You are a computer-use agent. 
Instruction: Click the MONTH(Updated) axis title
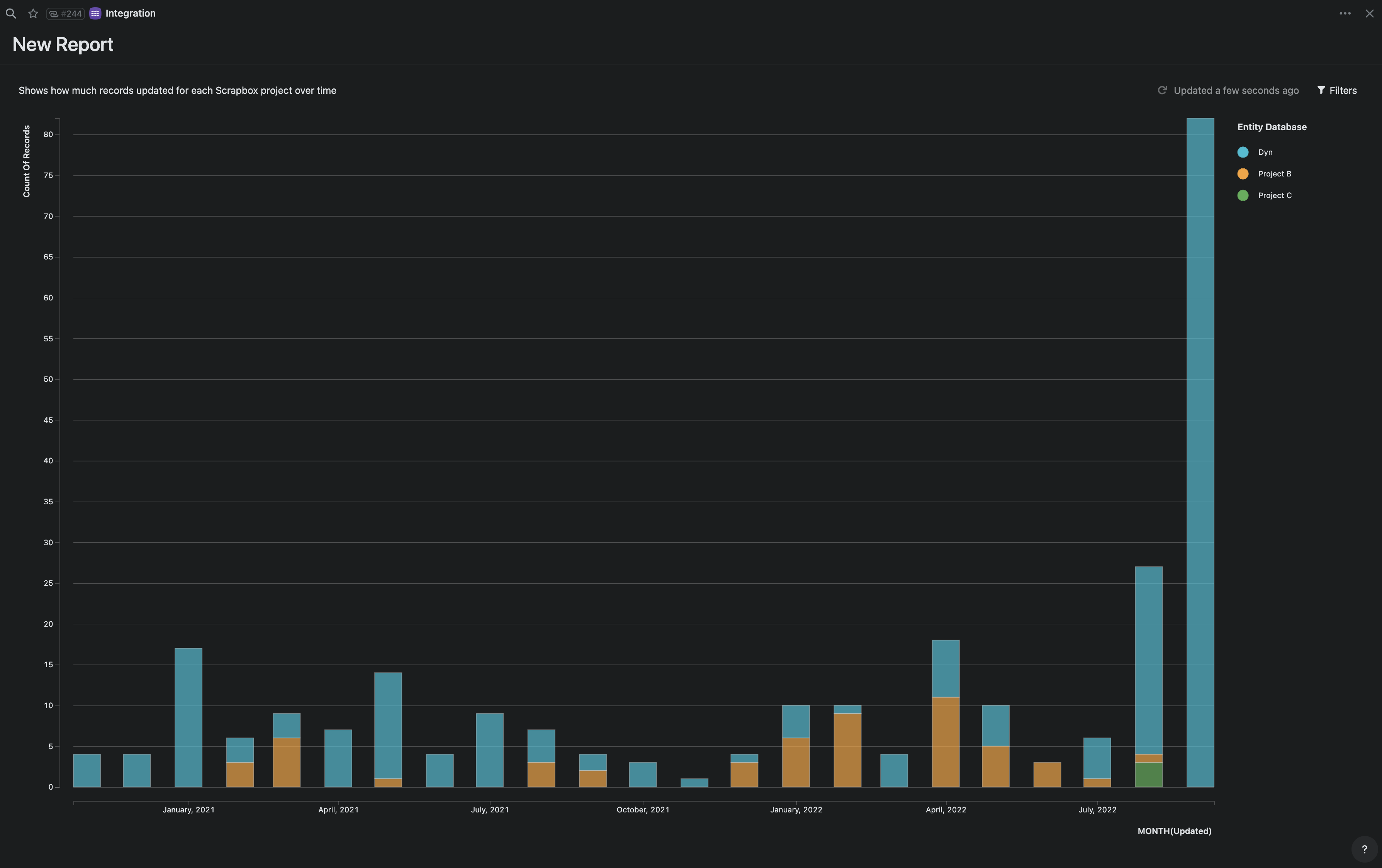point(1174,831)
